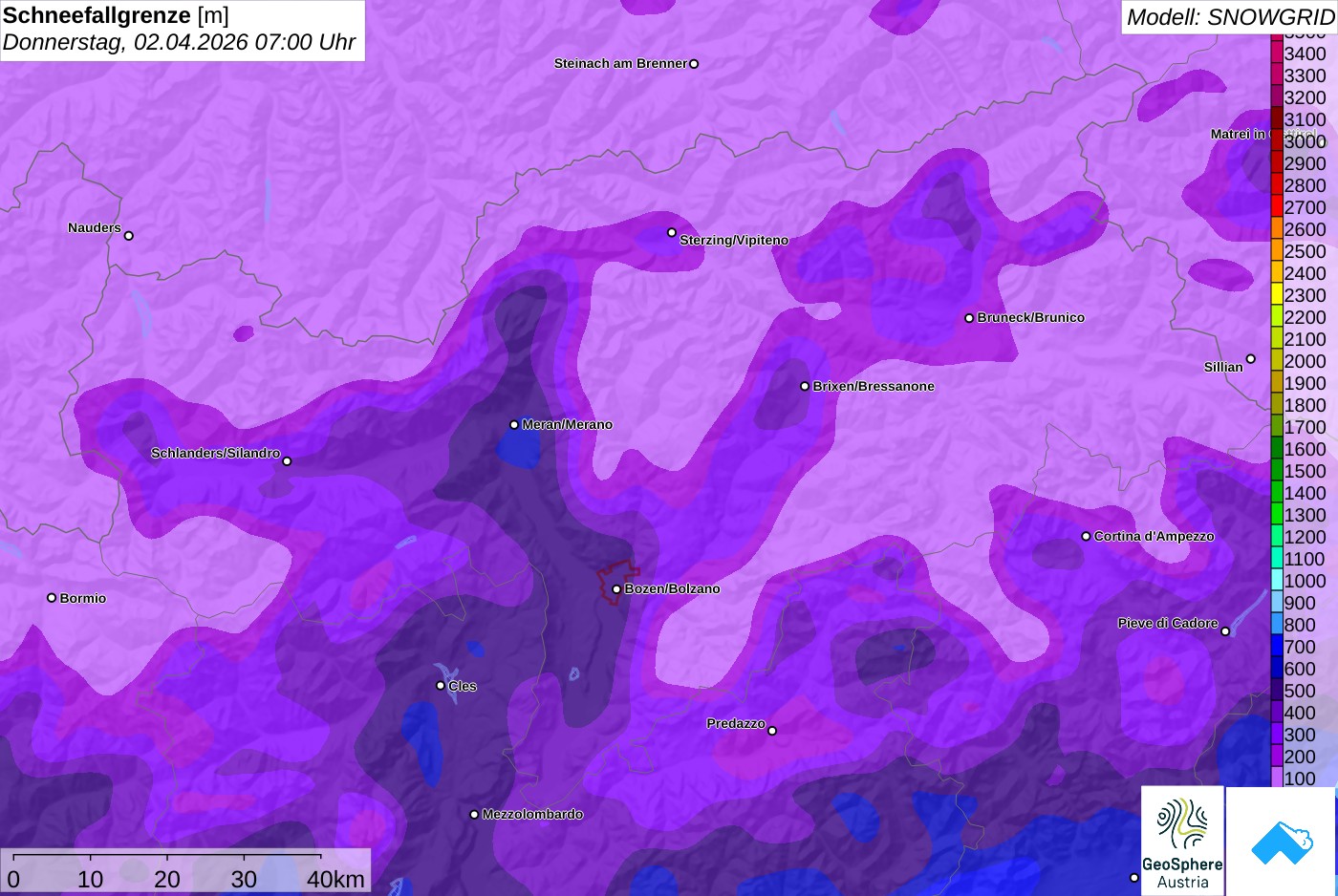Click the Bozen/Bolzano city marker dot

pos(616,589)
